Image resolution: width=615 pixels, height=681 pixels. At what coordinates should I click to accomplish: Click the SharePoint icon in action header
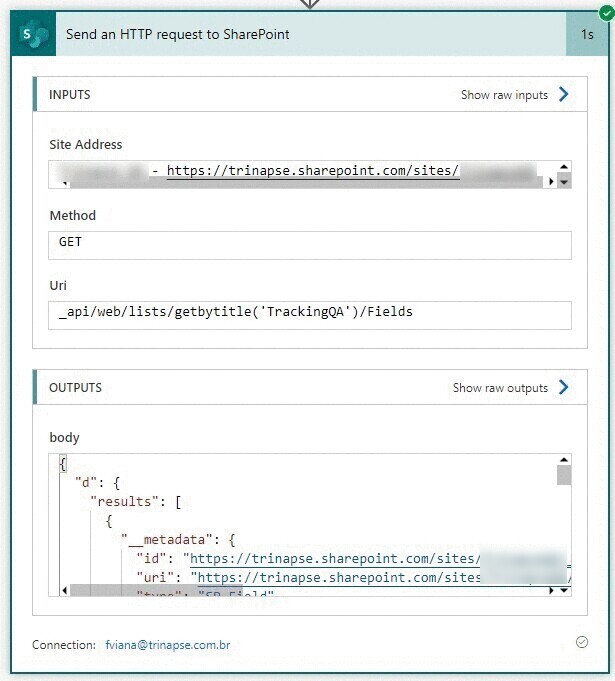tap(37, 34)
